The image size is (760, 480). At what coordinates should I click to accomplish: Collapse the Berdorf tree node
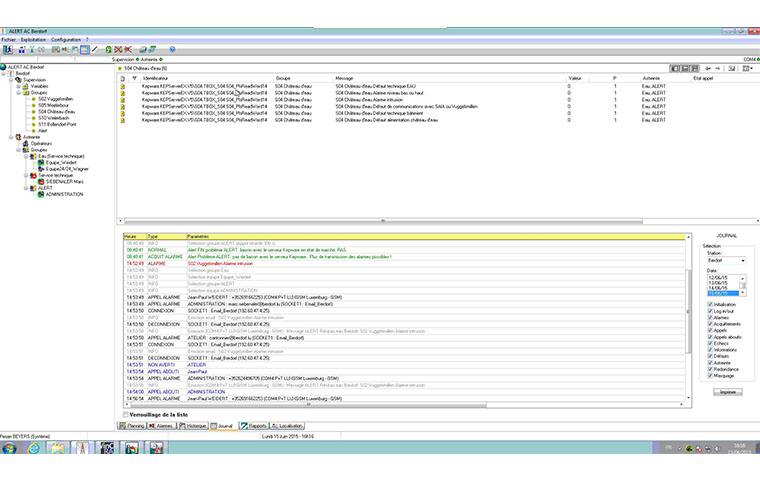pyautogui.click(x=4, y=73)
